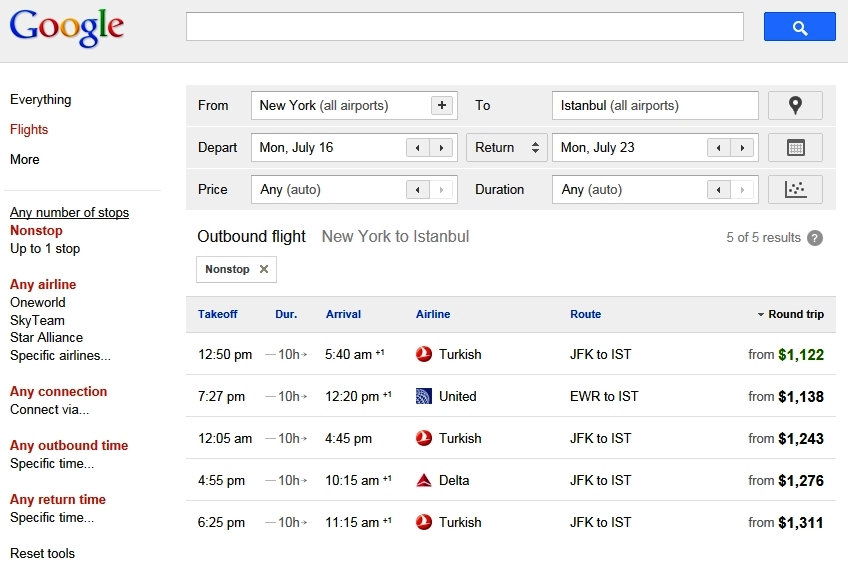Open Specific airlines... chooser
The height and width of the screenshot is (566, 848).
[60, 356]
